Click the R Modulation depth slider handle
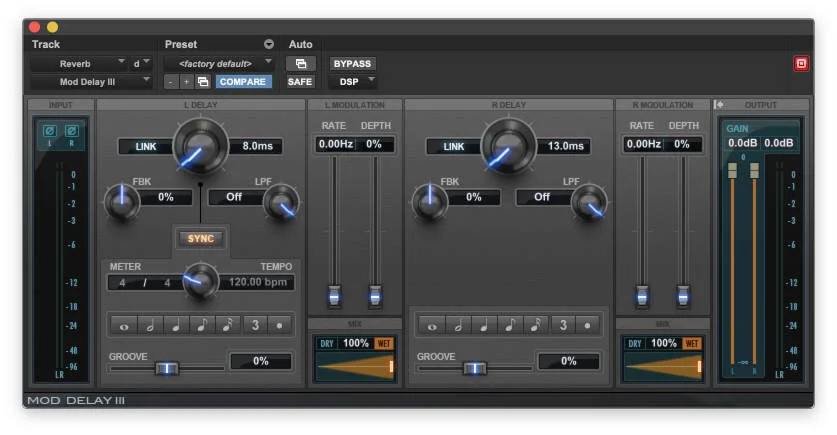837x435 pixels. tap(683, 296)
